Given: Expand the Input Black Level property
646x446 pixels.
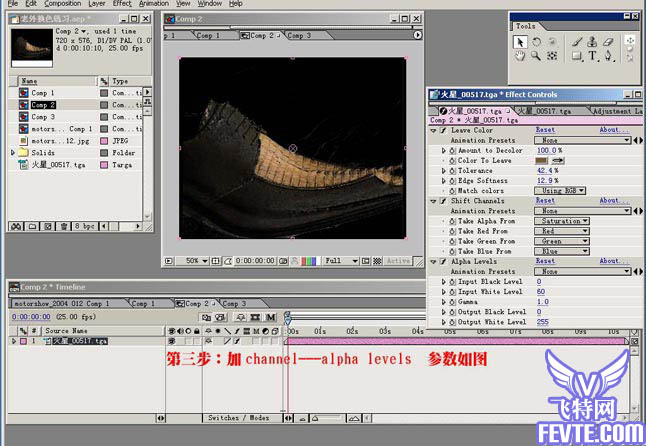Looking at the screenshot, I should (444, 282).
